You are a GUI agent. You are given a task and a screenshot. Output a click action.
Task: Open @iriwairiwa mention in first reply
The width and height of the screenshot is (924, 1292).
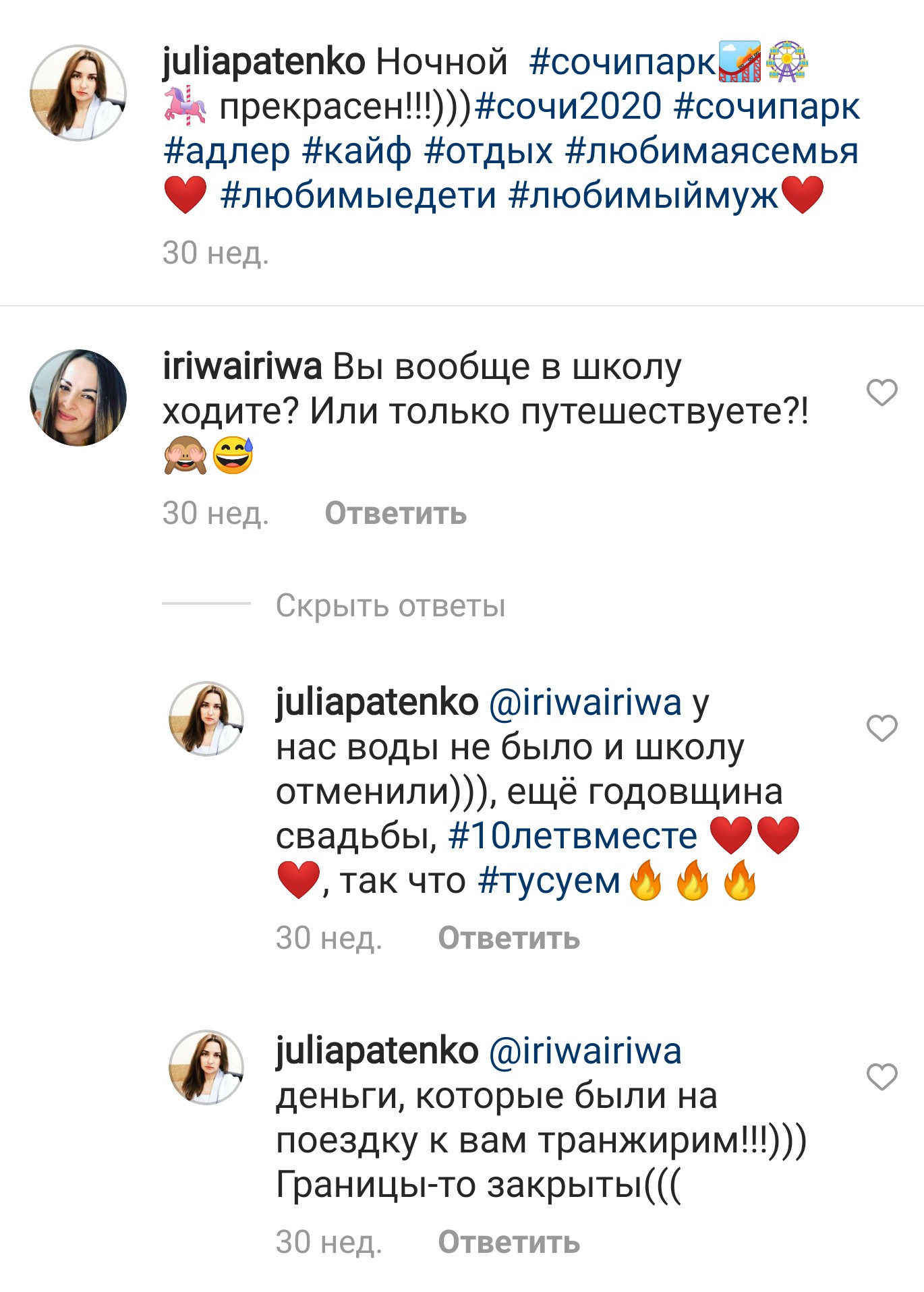[x=585, y=703]
